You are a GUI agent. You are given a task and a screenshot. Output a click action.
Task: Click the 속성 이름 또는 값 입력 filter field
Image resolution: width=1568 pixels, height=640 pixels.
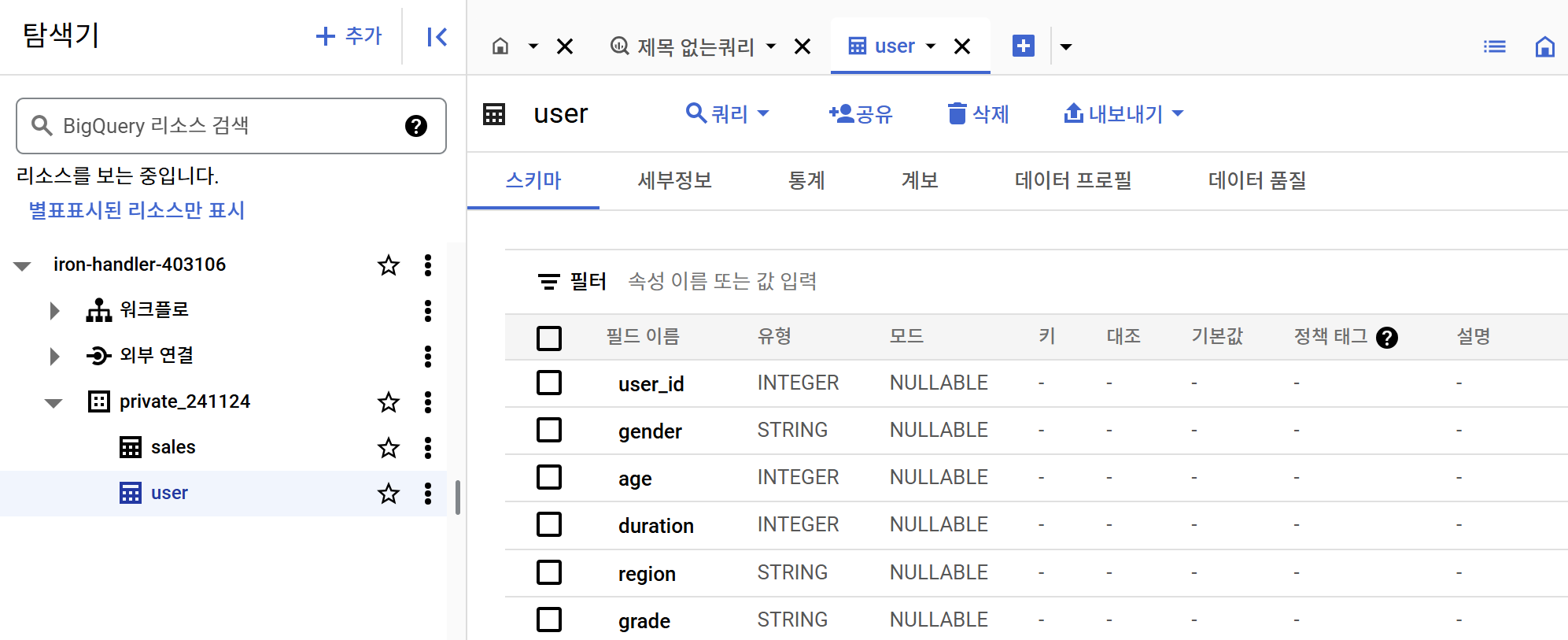pyautogui.click(x=722, y=282)
